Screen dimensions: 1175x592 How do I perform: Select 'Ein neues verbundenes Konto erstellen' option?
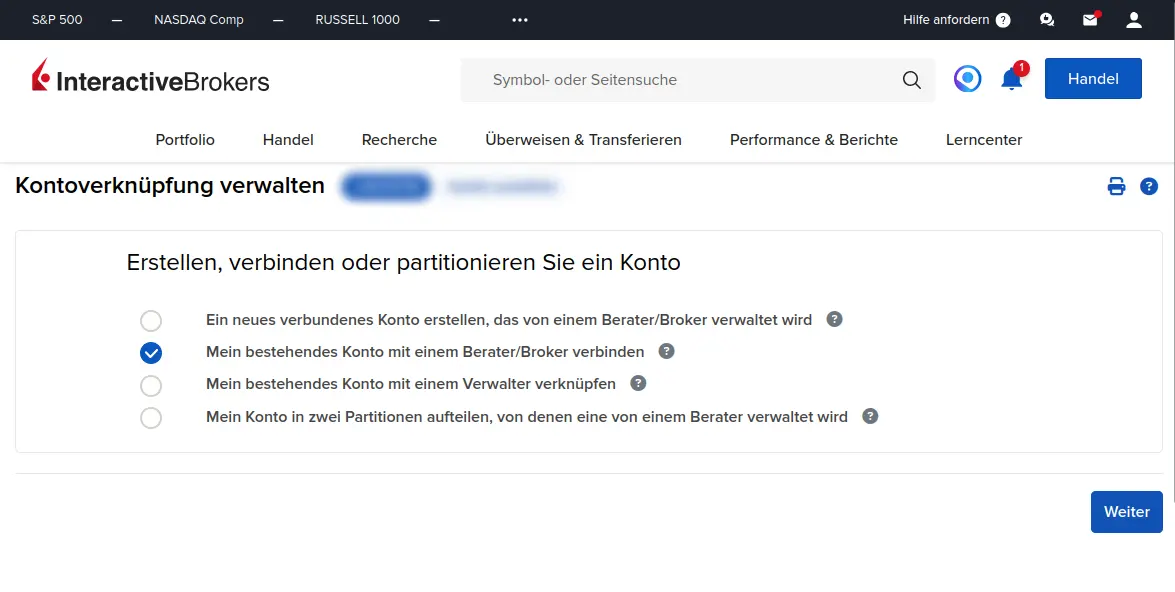(151, 321)
